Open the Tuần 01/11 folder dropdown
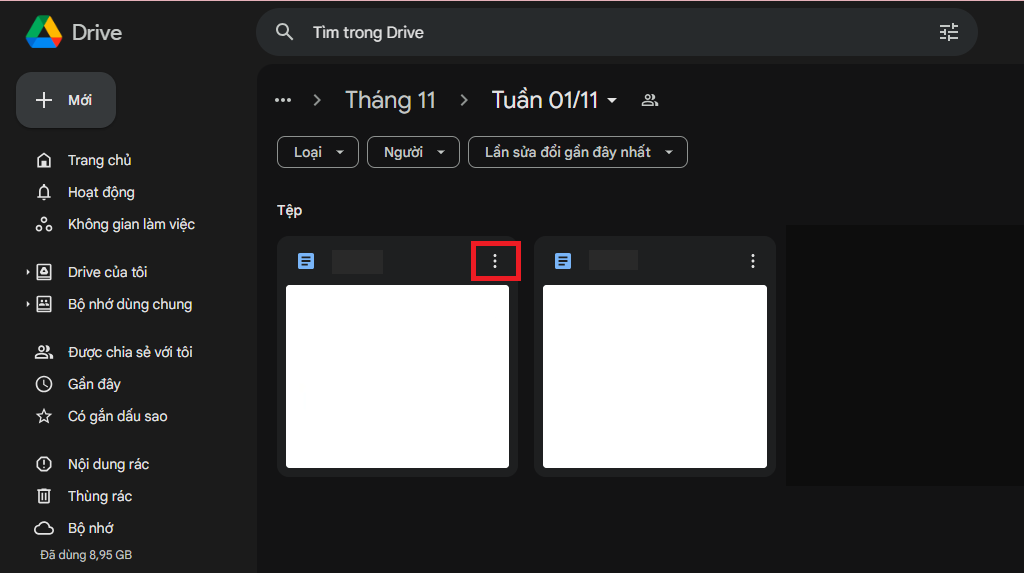The height and width of the screenshot is (573, 1024). tap(612, 100)
